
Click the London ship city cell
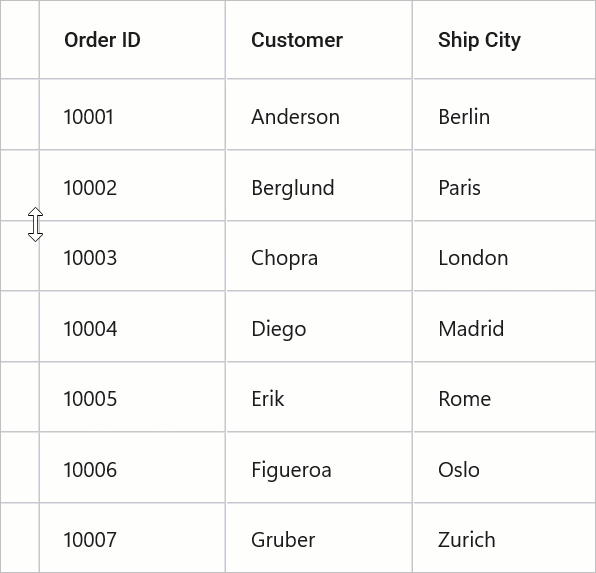(x=504, y=256)
